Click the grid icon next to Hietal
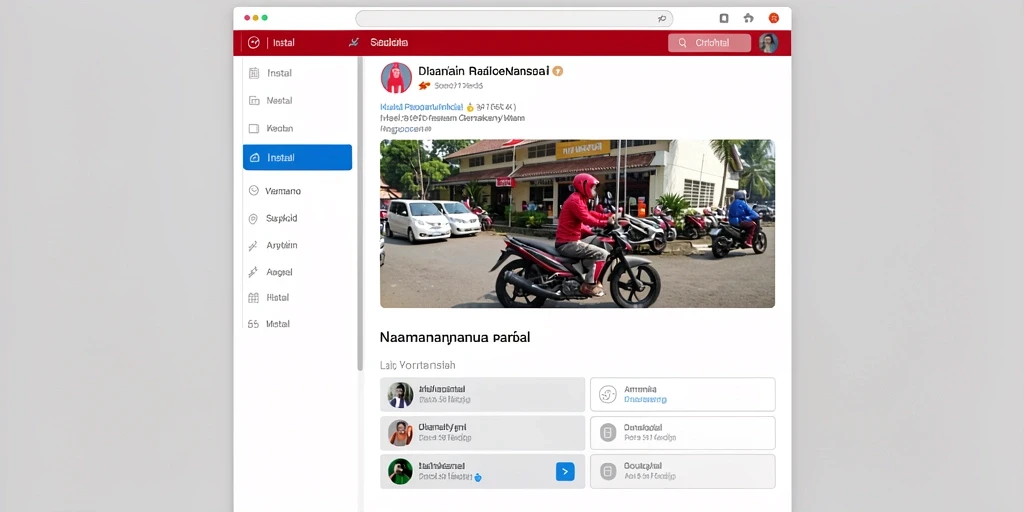 pos(253,298)
